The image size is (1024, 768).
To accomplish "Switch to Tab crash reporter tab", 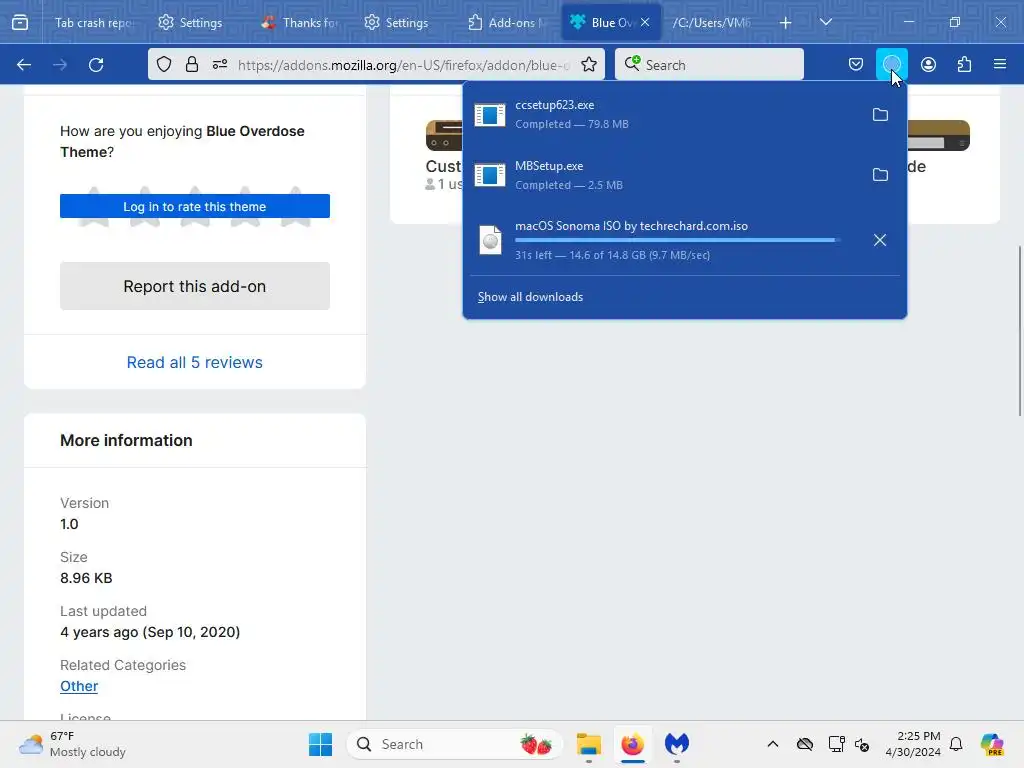I will (x=93, y=23).
